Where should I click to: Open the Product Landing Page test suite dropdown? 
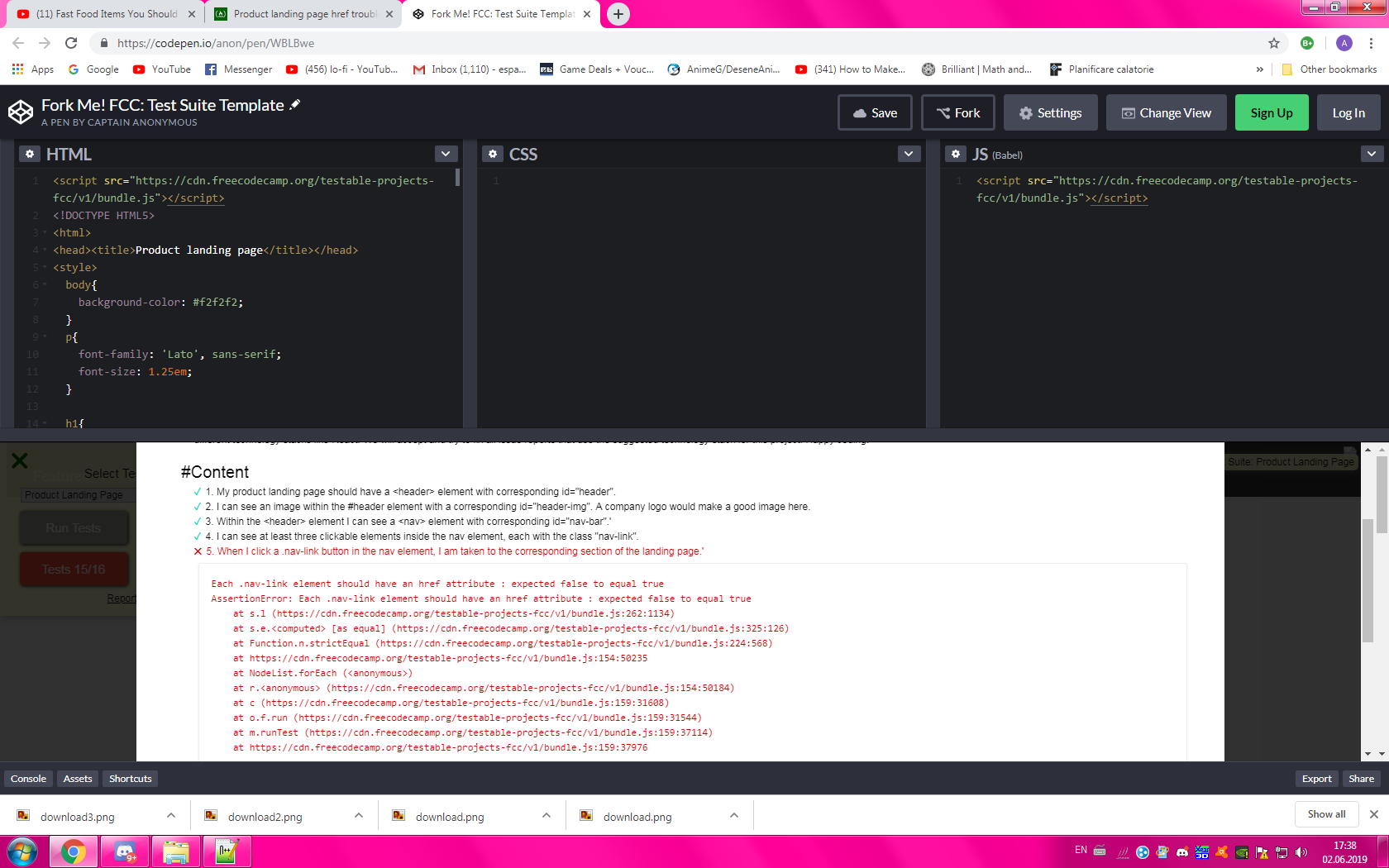tap(73, 494)
